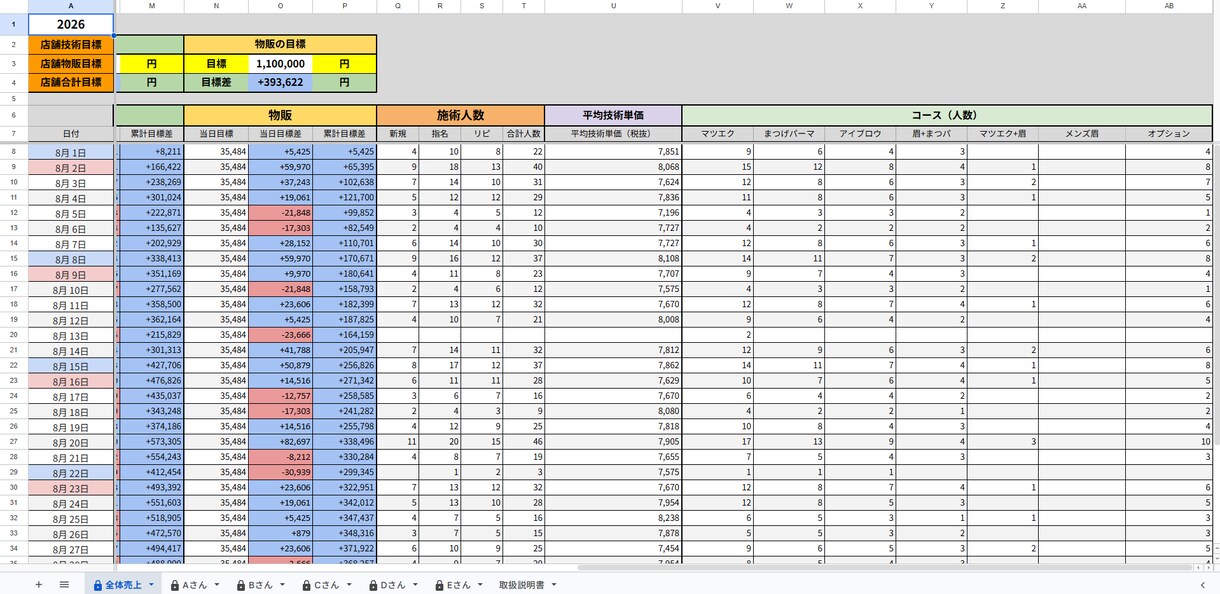This screenshot has height=594, width=1220.
Task: Click the lock icon on Bさん tab
Action: click(x=241, y=585)
